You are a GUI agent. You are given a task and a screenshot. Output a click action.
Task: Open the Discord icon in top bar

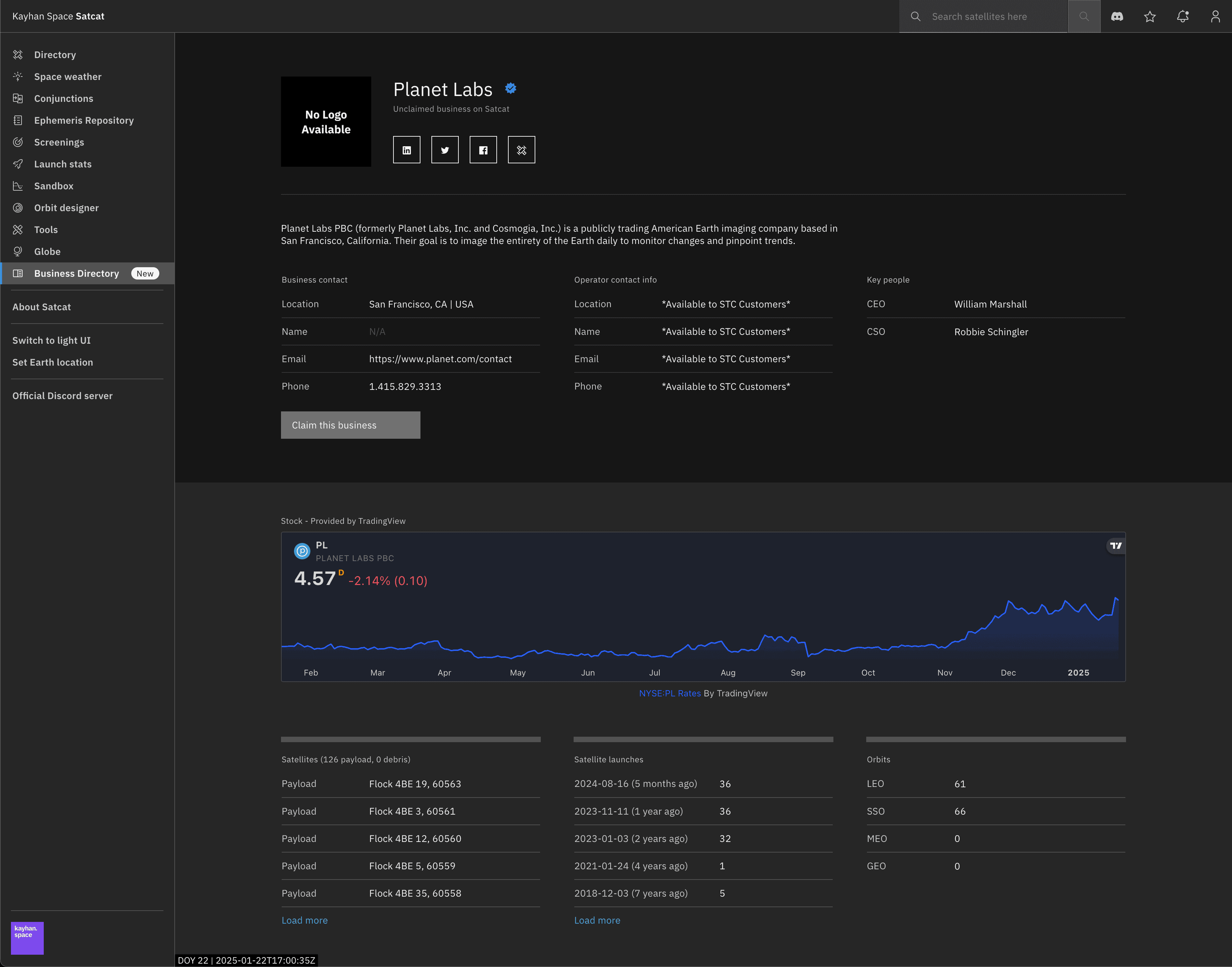[1117, 16]
